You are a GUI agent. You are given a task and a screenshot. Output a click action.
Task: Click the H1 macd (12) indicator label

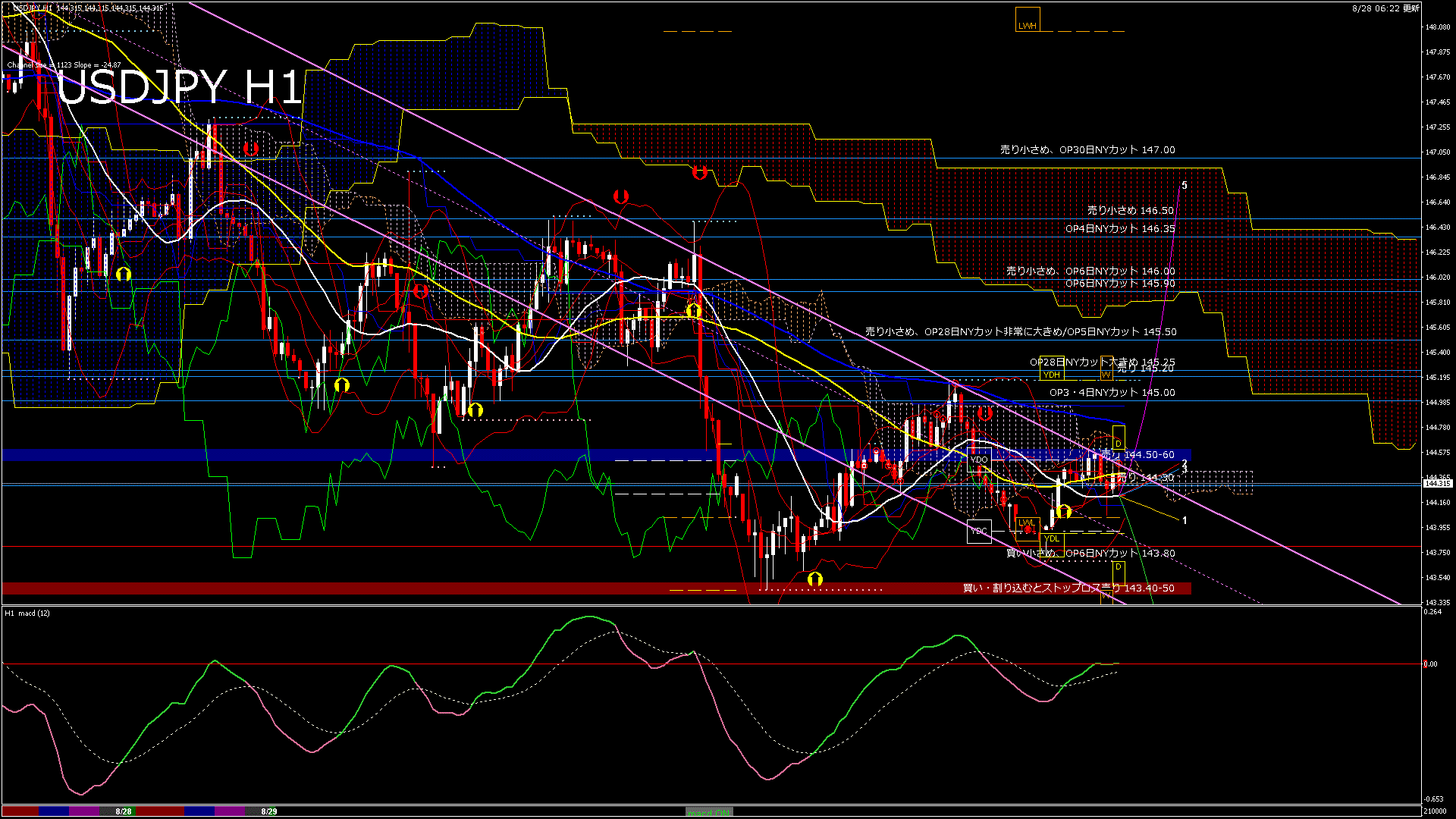pos(27,613)
